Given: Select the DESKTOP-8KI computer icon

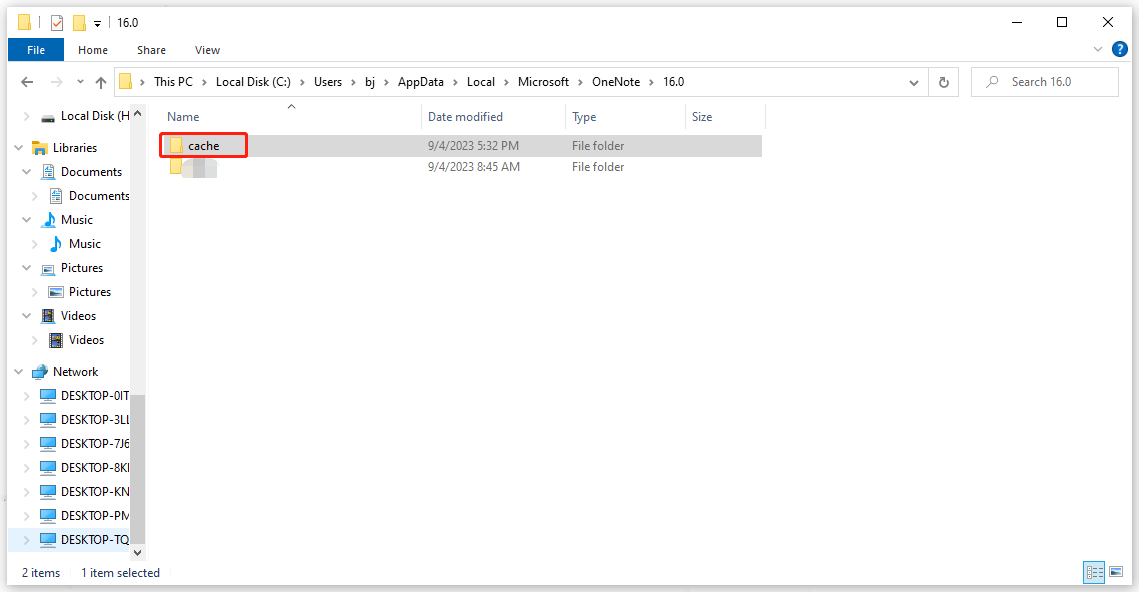Looking at the screenshot, I should coord(48,468).
